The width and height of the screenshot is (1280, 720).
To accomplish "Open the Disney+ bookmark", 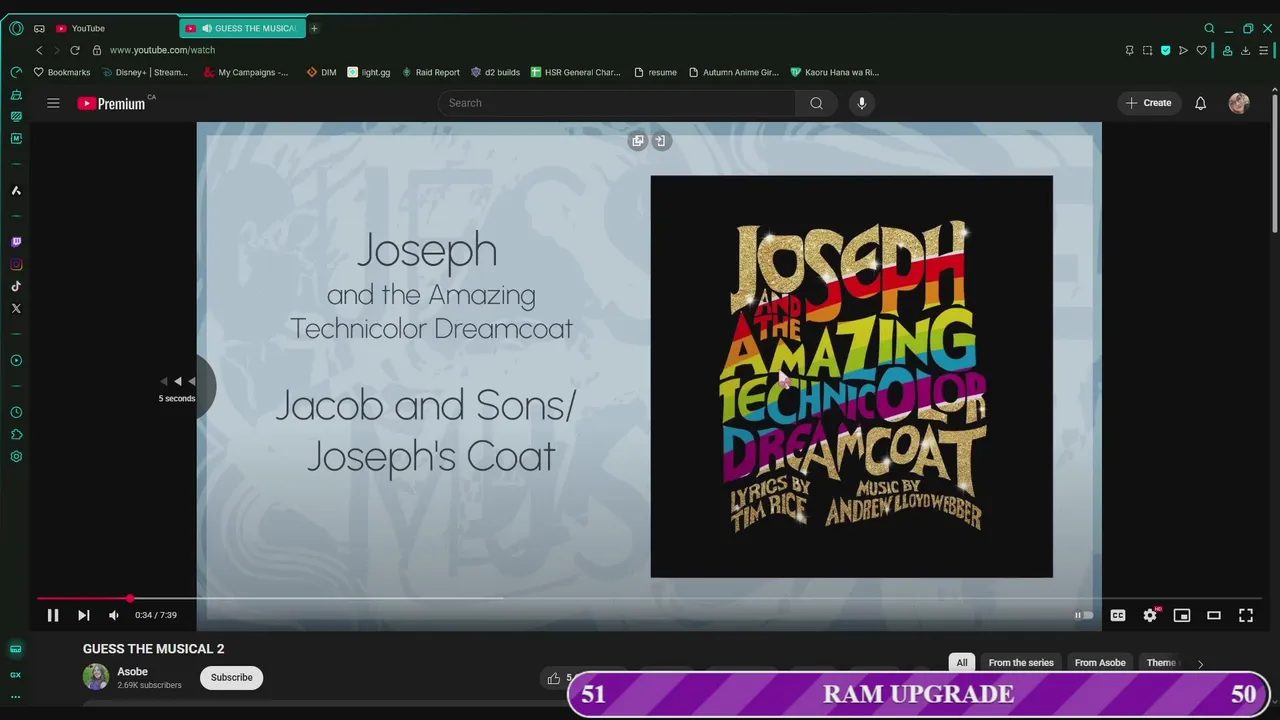I will point(145,72).
